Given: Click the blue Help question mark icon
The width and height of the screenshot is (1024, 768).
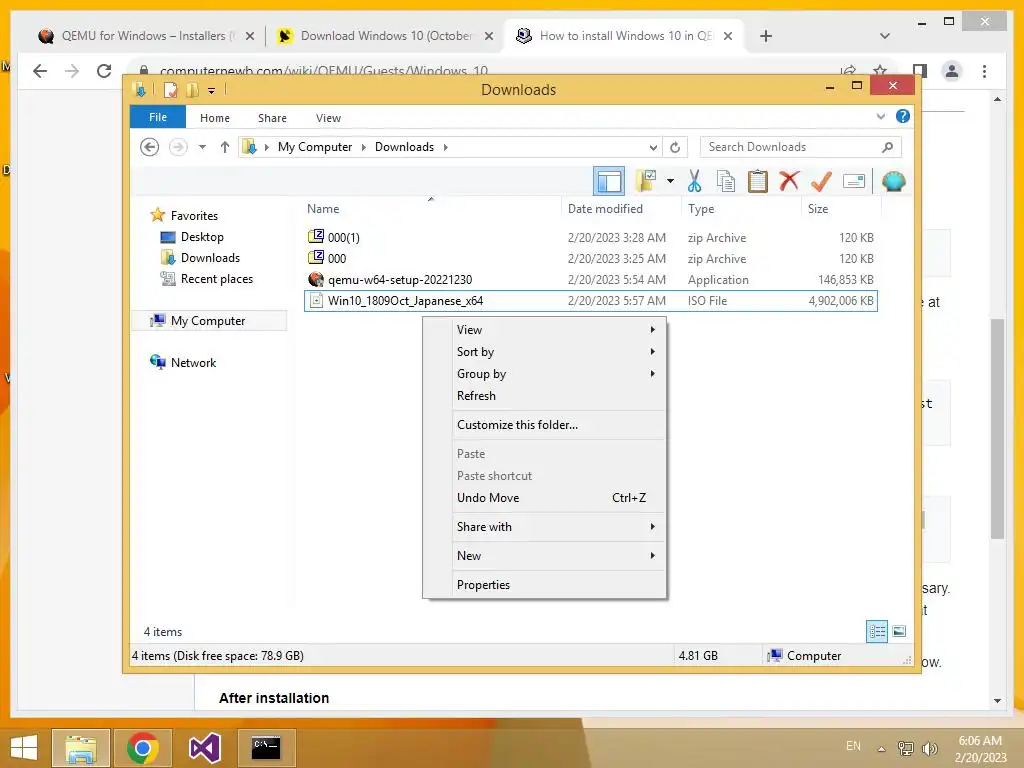Looking at the screenshot, I should (903, 116).
